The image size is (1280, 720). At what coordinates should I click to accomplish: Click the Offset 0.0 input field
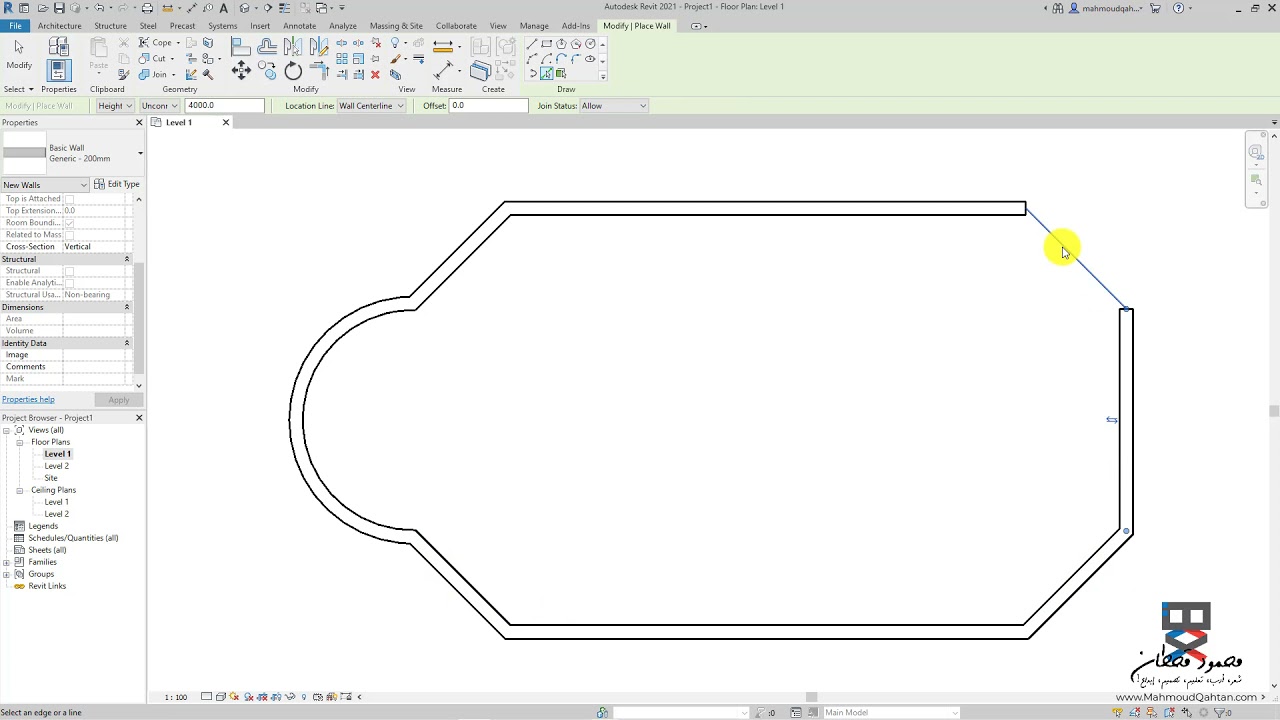point(489,106)
